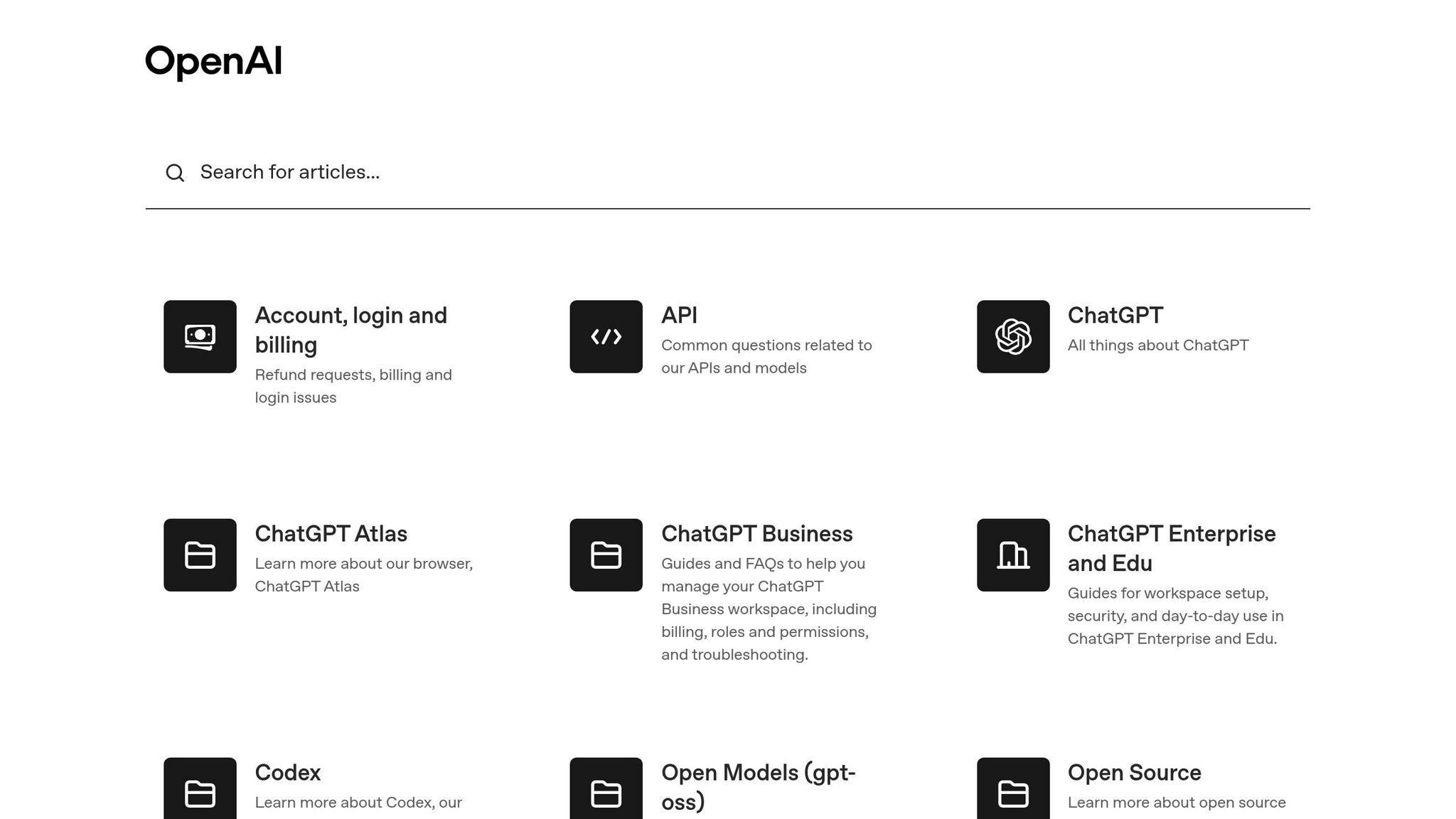Open the Account, login and billing money icon
The height and width of the screenshot is (819, 1456).
pos(200,336)
